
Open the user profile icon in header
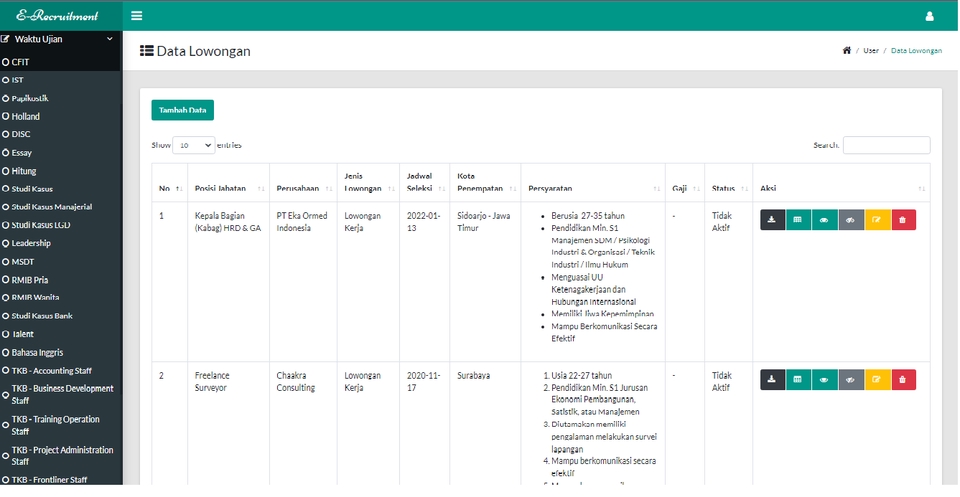pos(929,17)
